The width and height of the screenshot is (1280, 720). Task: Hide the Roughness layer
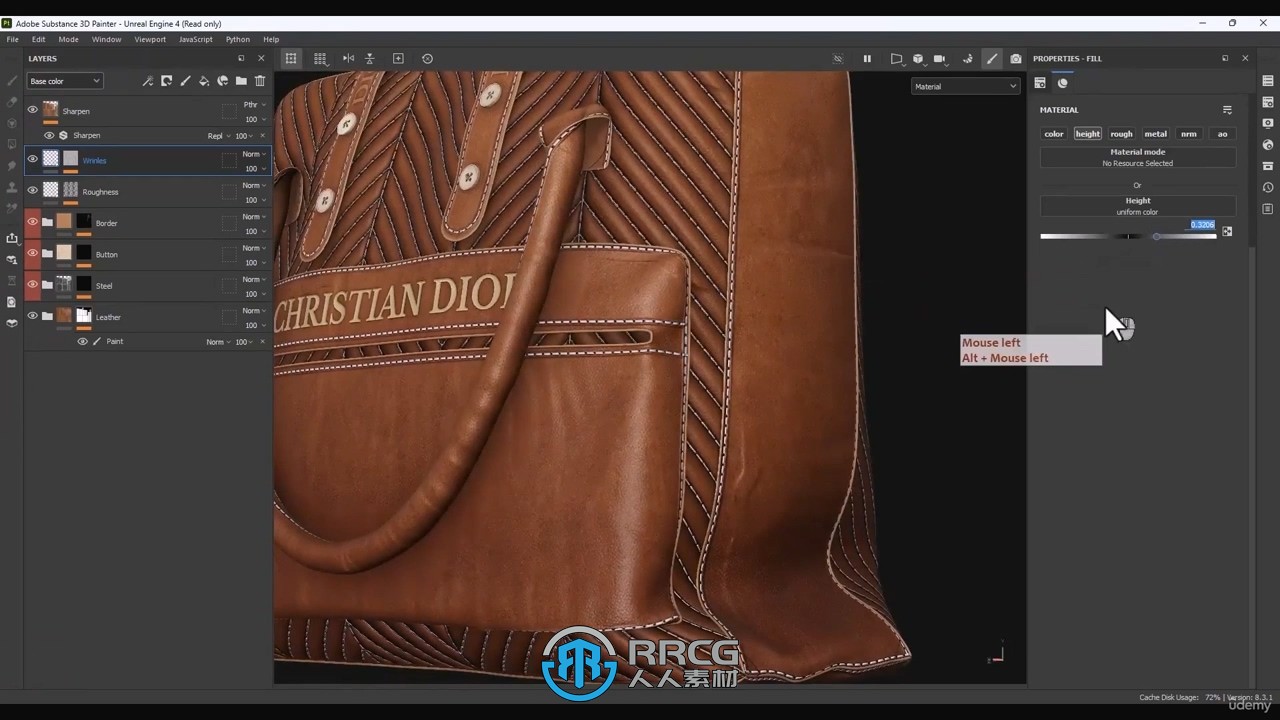[x=32, y=190]
